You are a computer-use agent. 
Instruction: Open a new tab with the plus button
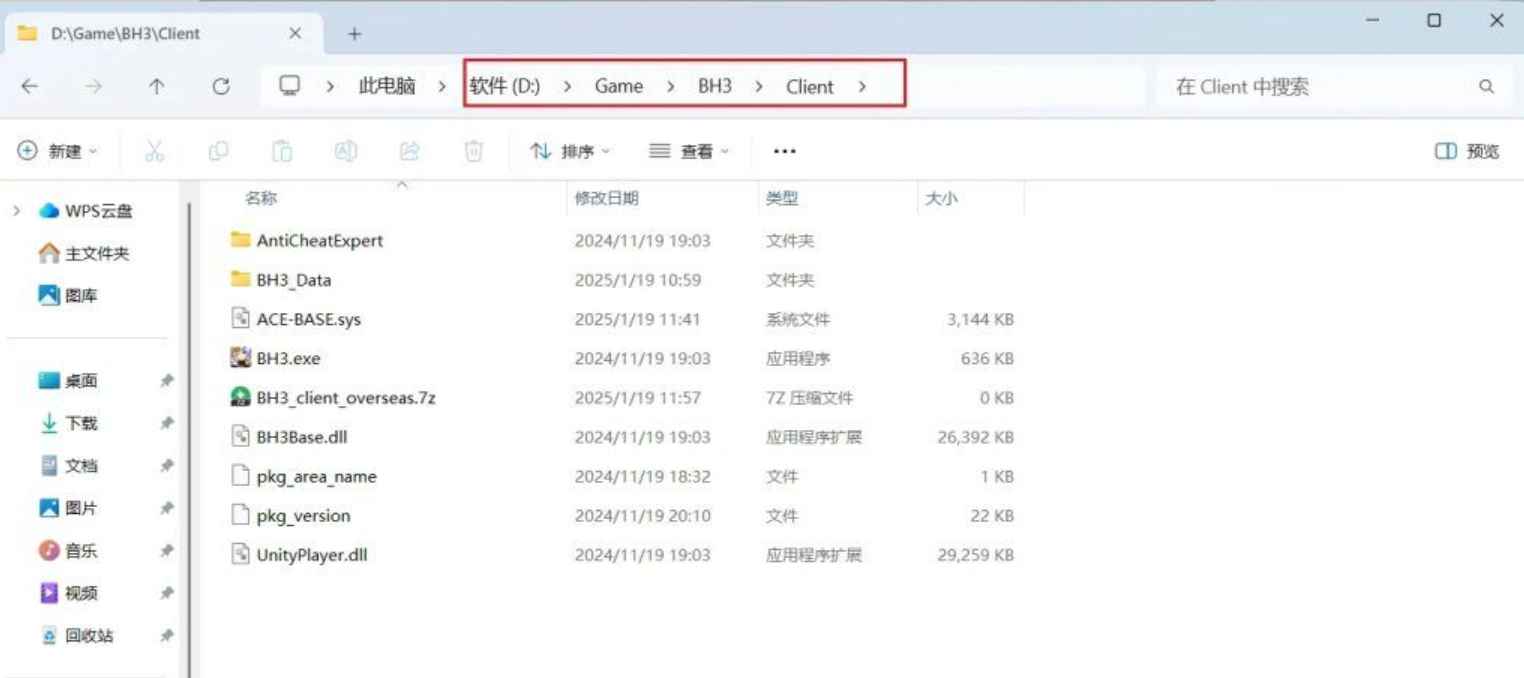[354, 32]
